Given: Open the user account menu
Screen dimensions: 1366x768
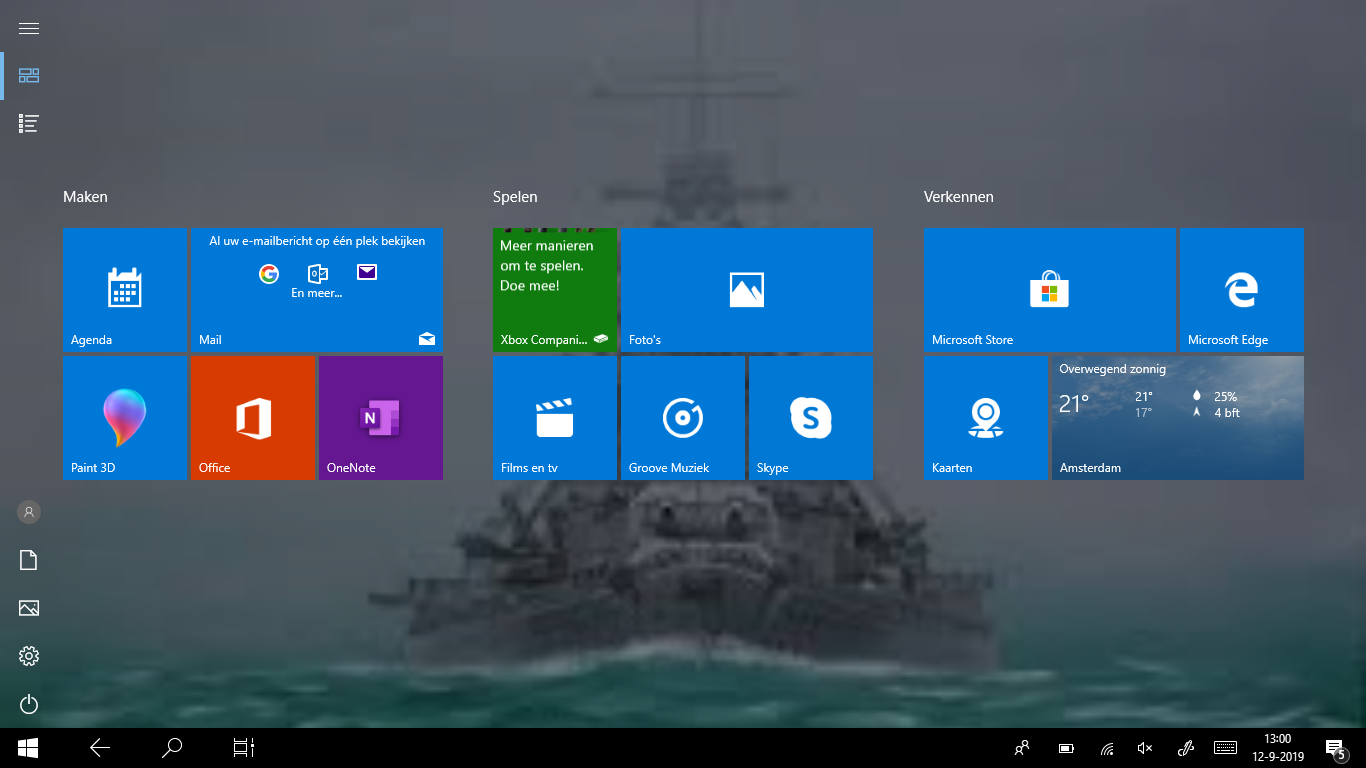Looking at the screenshot, I should pos(29,512).
